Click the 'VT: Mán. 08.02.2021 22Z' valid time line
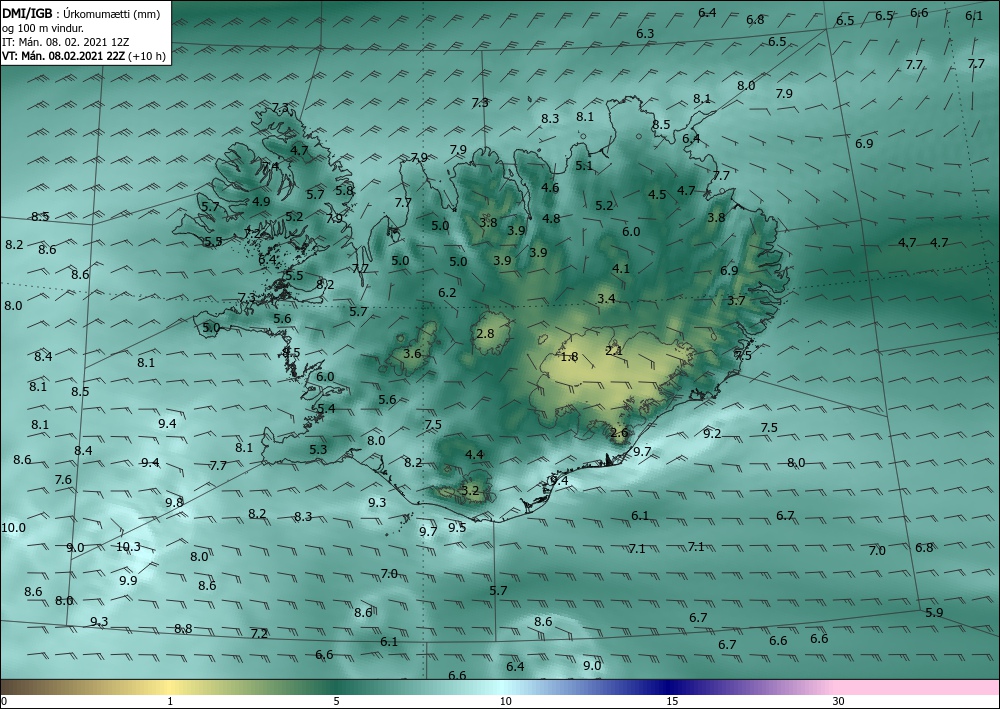 [63, 56]
